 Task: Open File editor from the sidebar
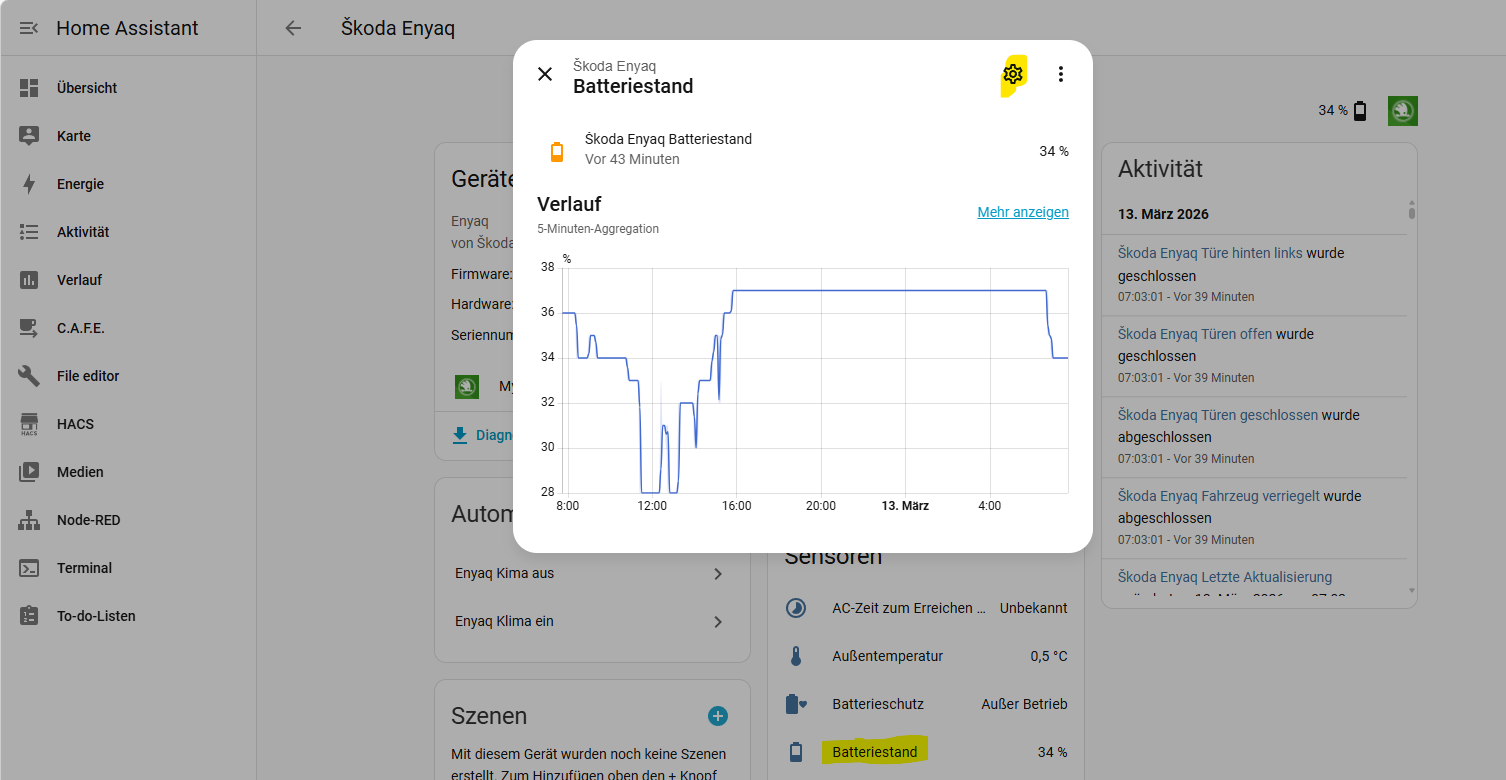pos(88,376)
